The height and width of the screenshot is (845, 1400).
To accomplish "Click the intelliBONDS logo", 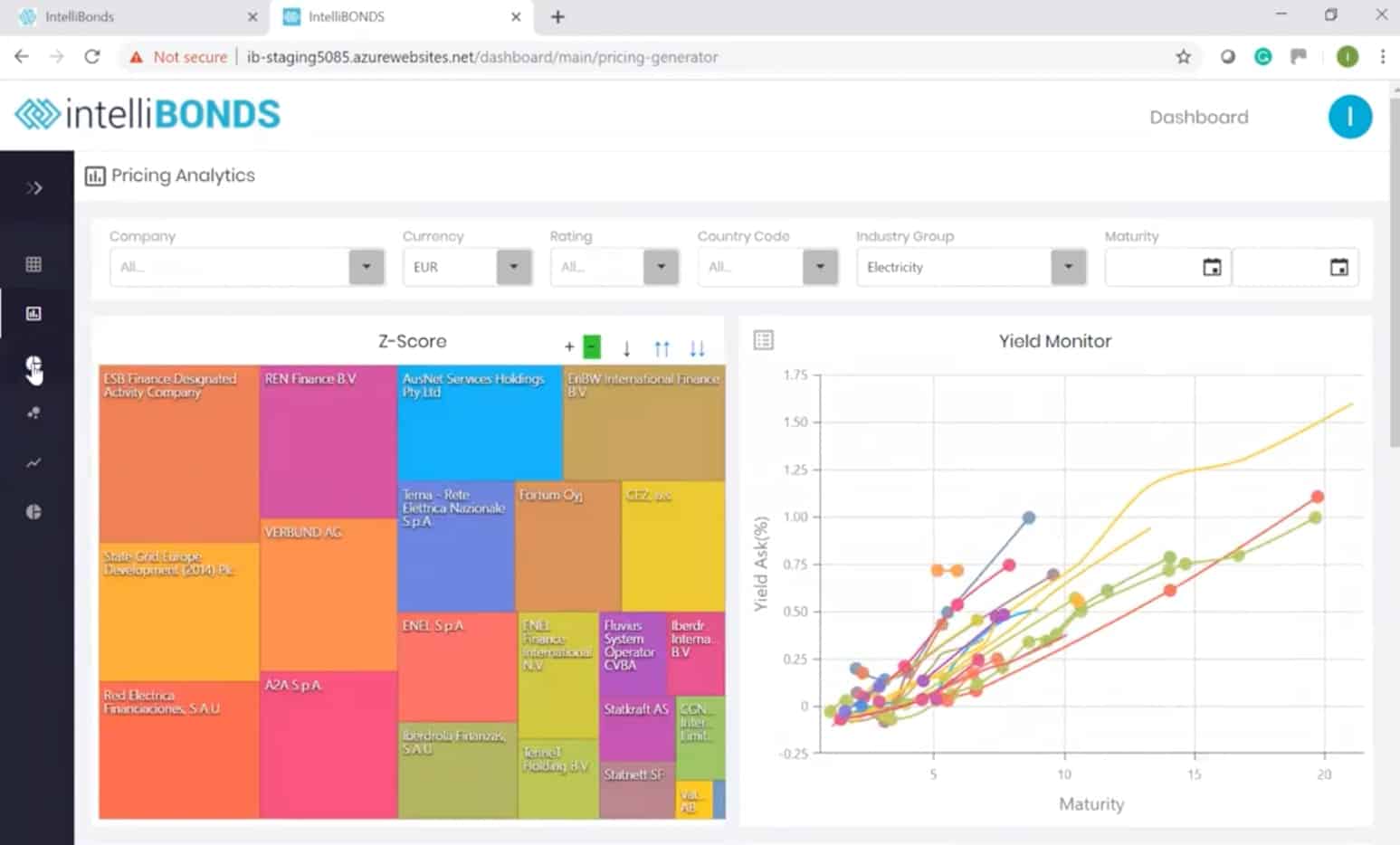I will click(x=148, y=115).
